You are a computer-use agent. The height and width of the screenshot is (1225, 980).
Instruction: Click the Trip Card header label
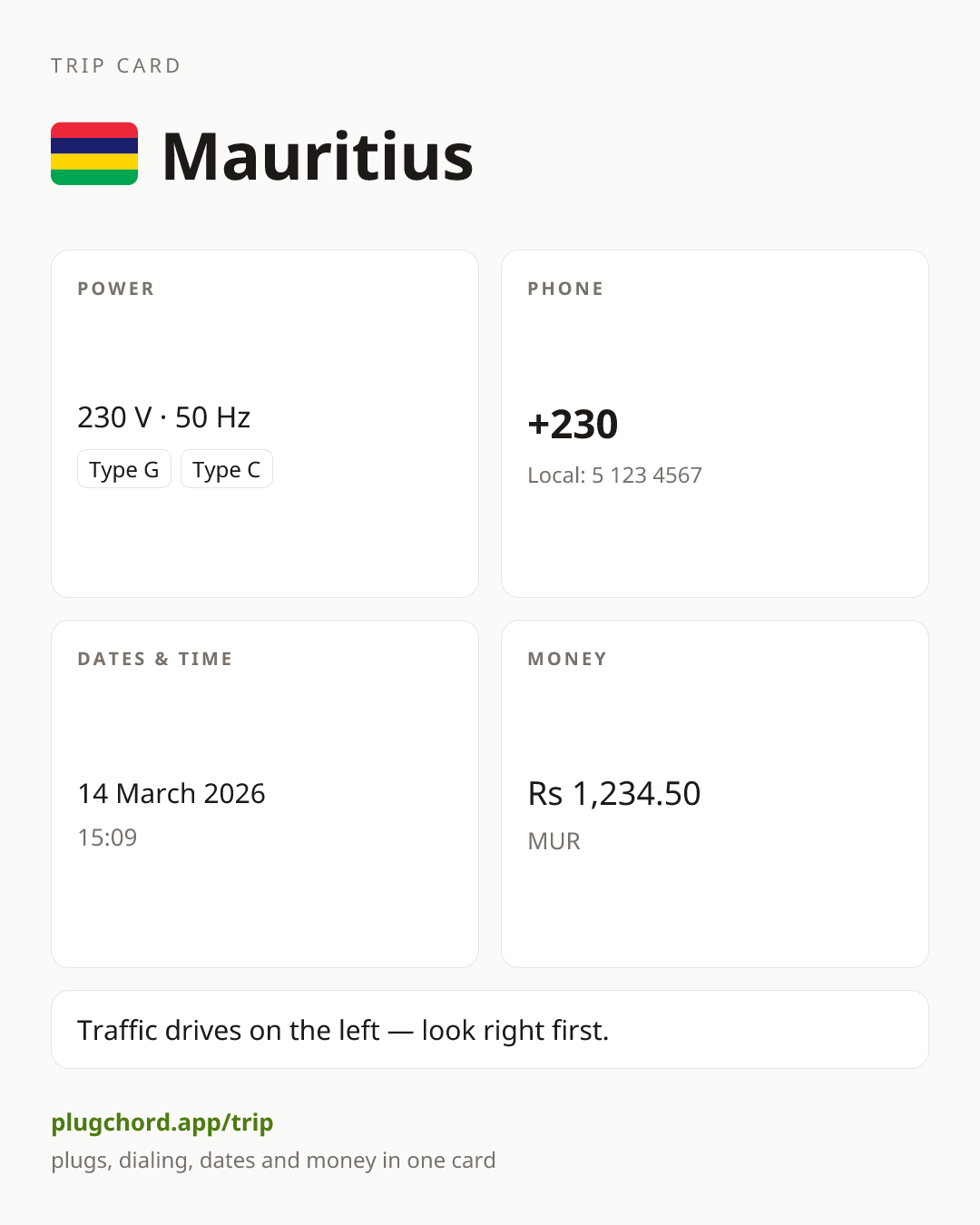tap(116, 65)
